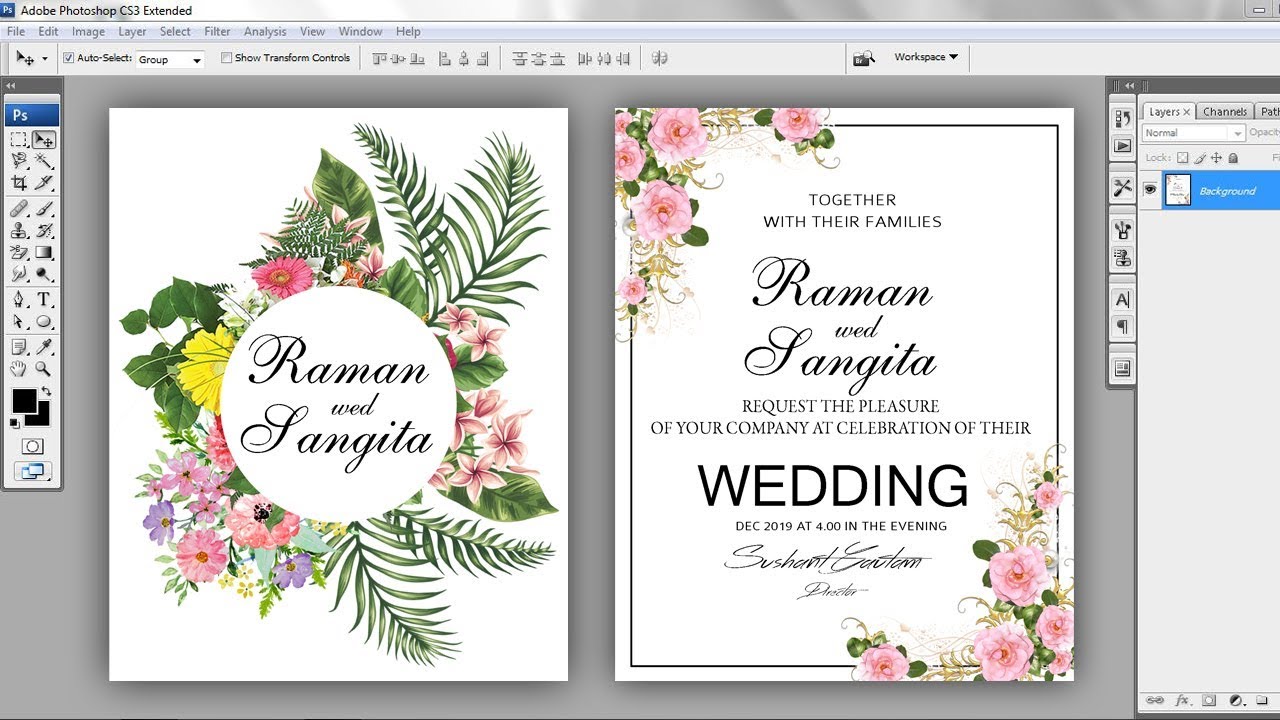This screenshot has width=1280, height=720.
Task: Reset to default foreground and background colors
Action: coord(14,424)
